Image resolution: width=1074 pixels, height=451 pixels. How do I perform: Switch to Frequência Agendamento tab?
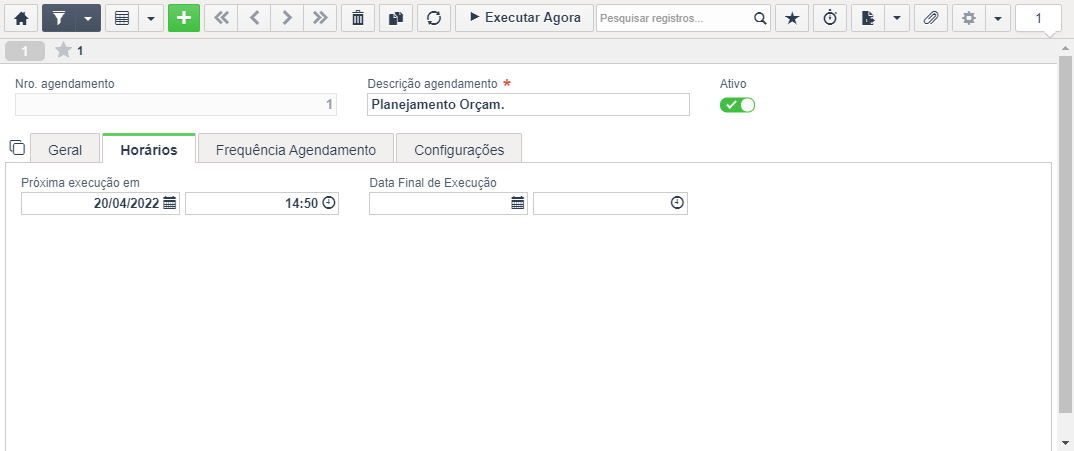pyautogui.click(x=296, y=150)
